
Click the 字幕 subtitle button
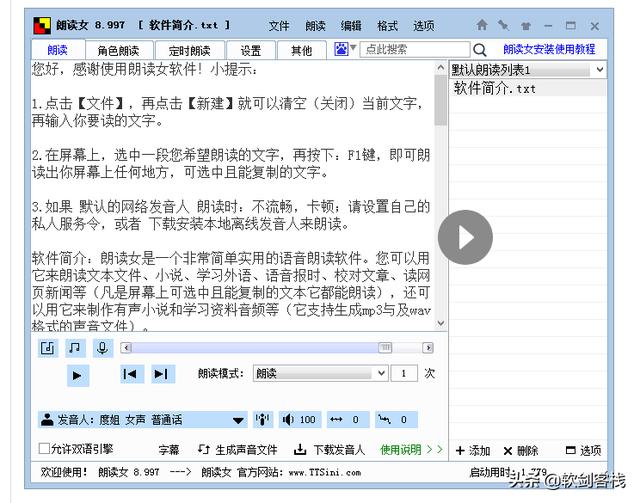[169, 450]
